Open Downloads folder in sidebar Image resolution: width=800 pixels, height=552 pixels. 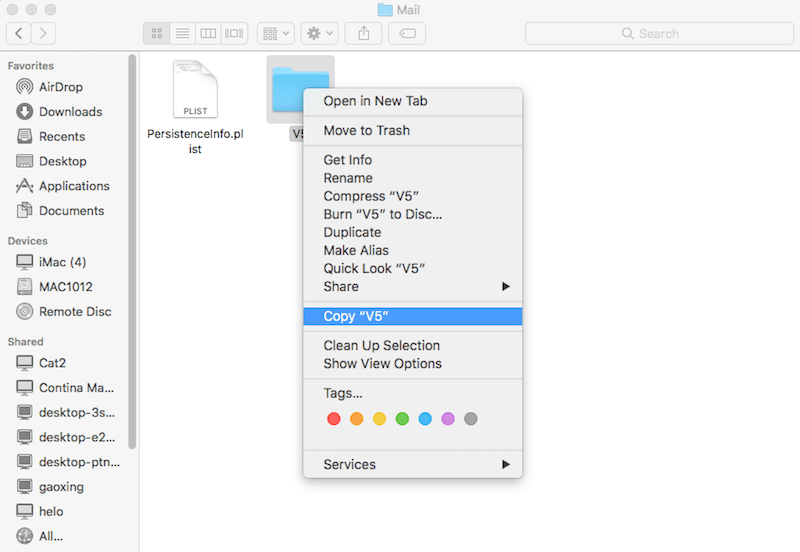70,112
